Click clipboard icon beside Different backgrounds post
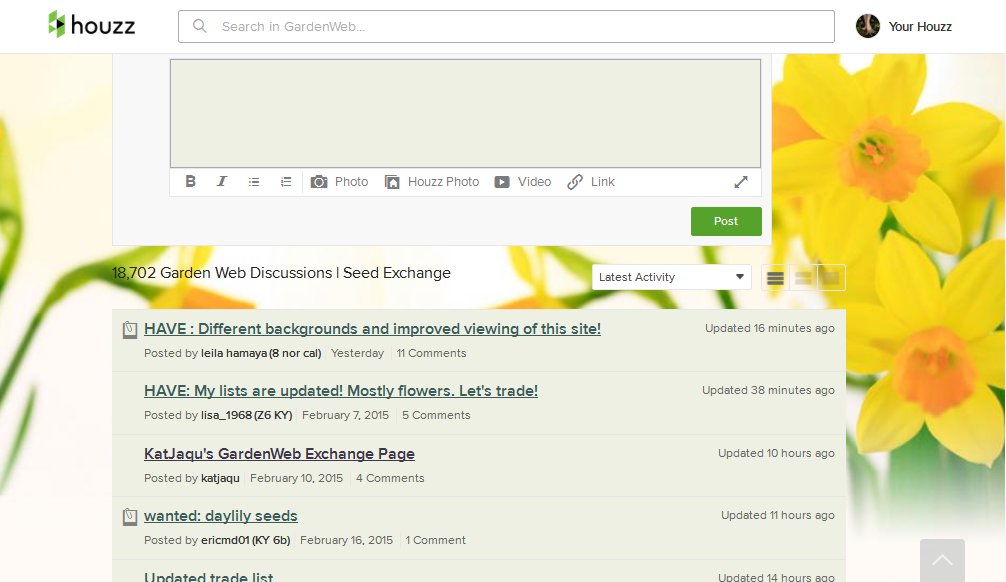The image size is (1006, 582). click(130, 330)
